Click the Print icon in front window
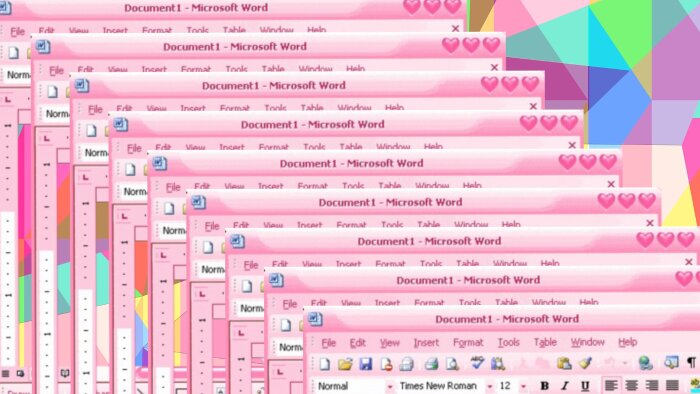Screen dimensions: 700x394 [x=431, y=364]
